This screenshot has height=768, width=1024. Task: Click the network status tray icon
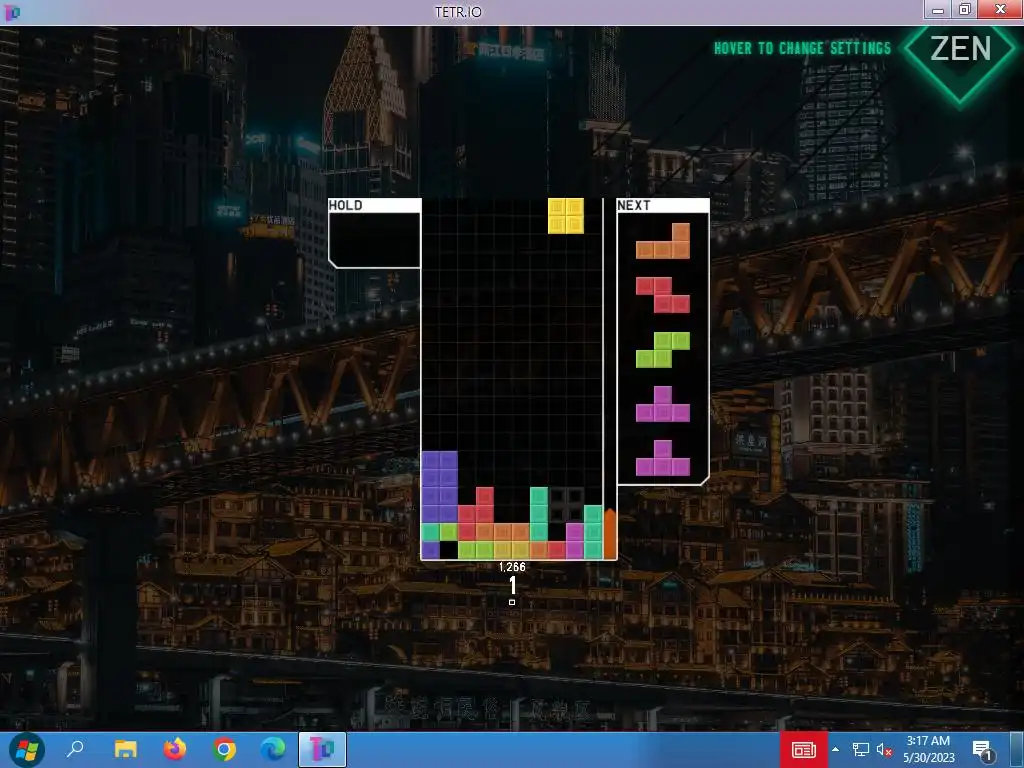click(x=861, y=750)
